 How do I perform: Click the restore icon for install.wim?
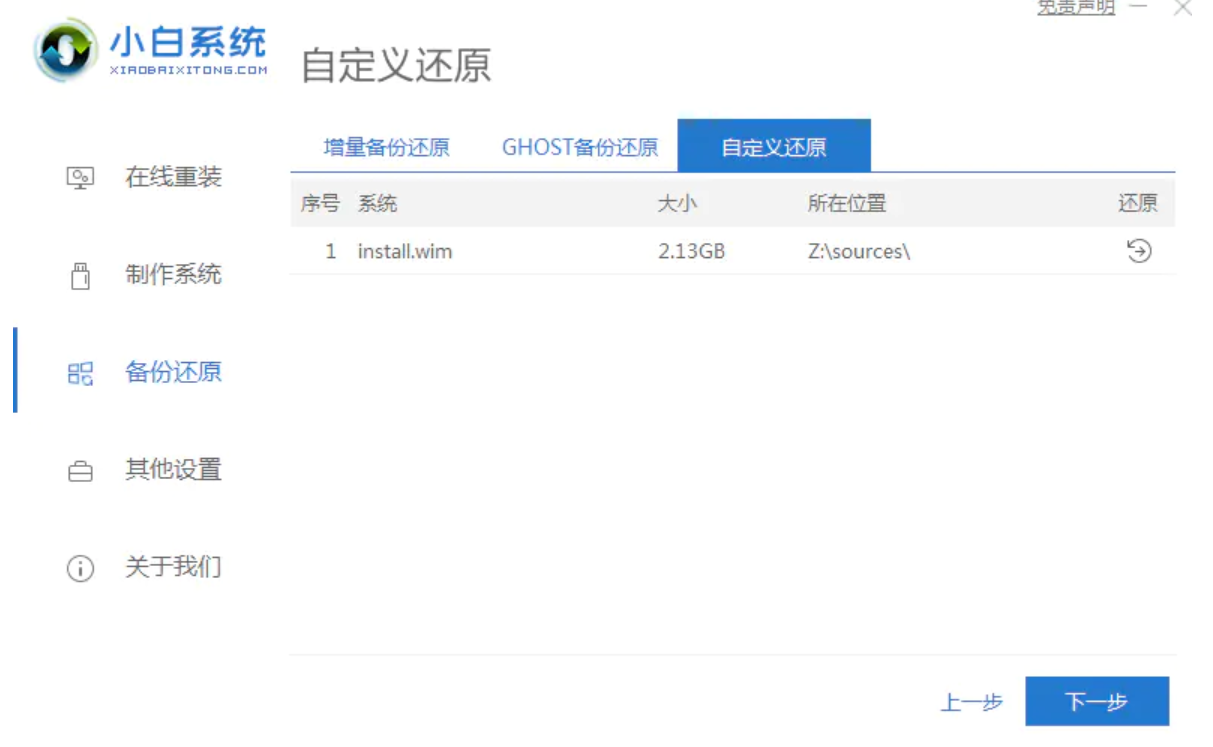(x=1138, y=251)
